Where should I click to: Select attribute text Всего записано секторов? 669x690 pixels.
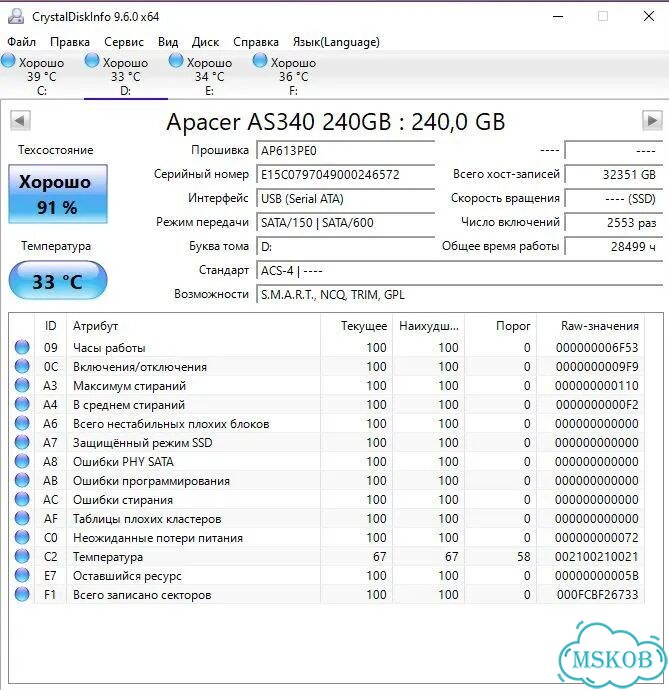[142, 595]
